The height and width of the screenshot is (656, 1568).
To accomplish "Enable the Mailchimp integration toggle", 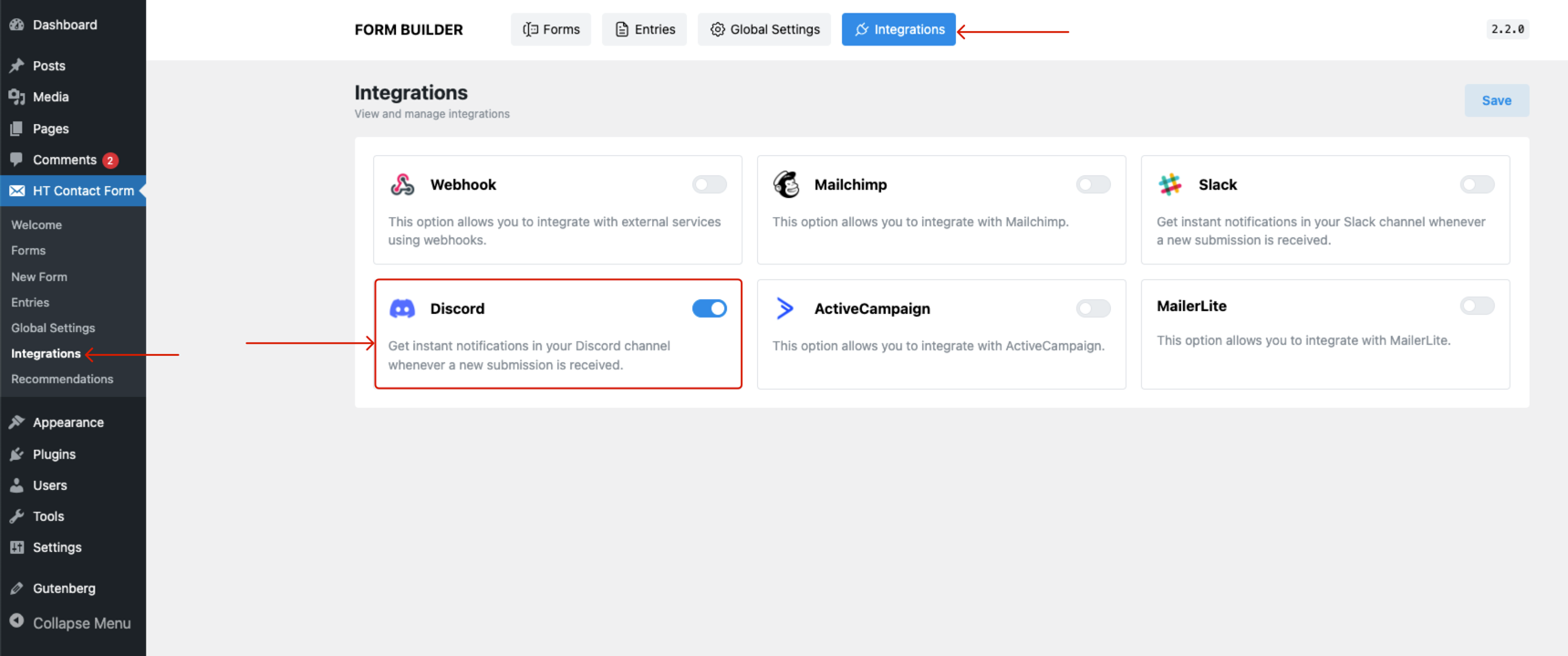I will pyautogui.click(x=1094, y=184).
